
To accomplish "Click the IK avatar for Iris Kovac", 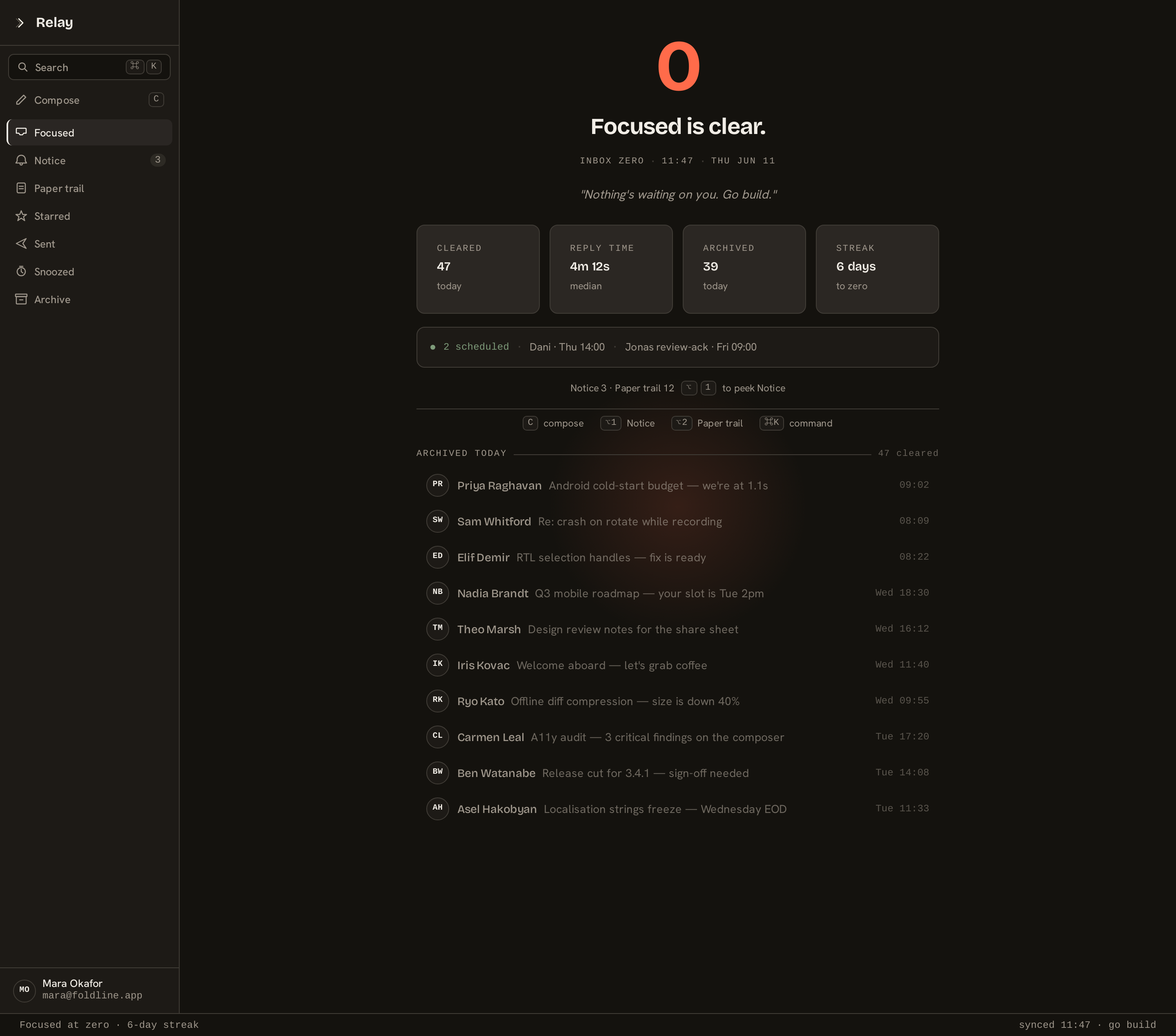I will point(437,664).
